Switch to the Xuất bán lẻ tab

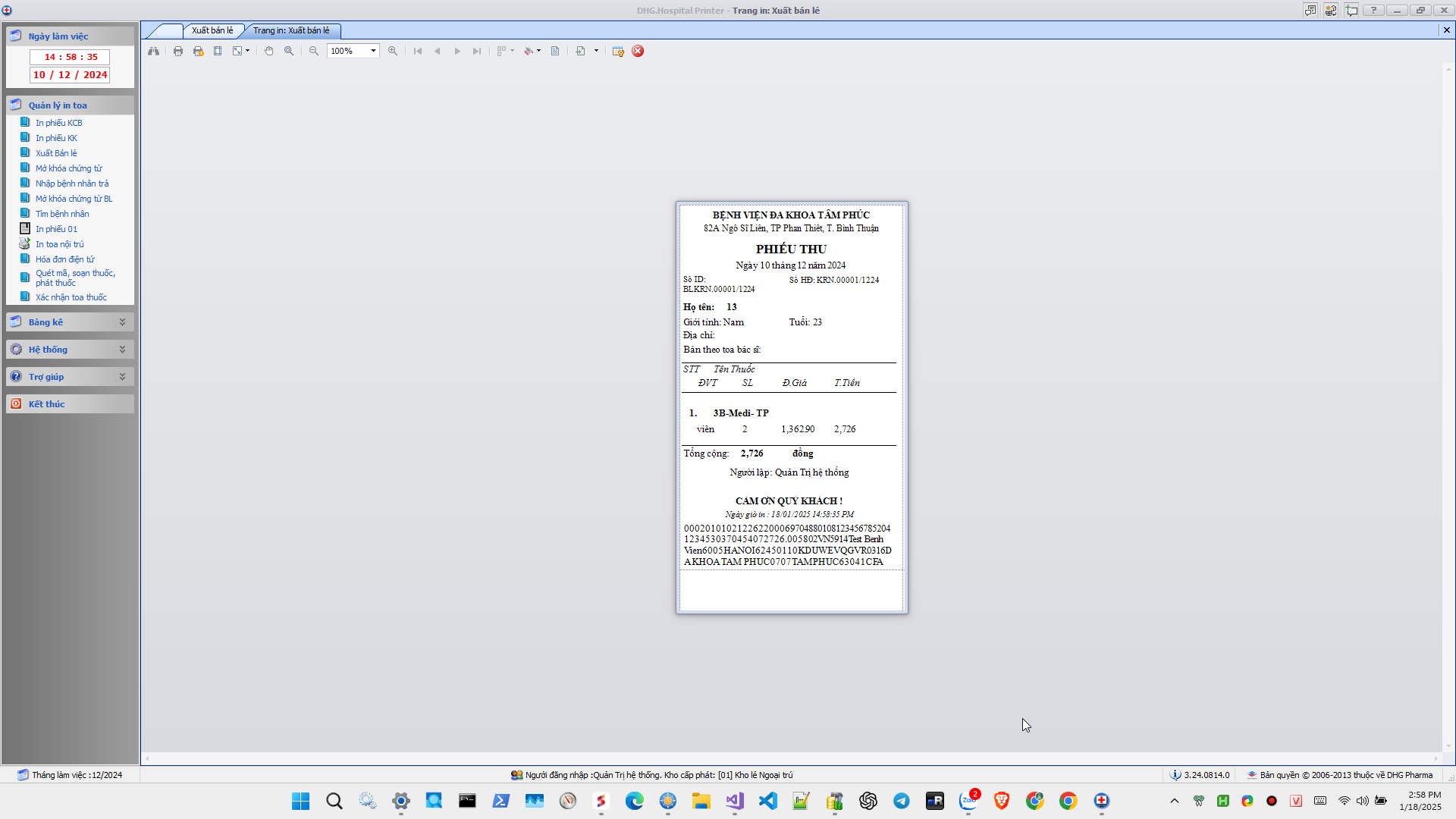tap(212, 30)
